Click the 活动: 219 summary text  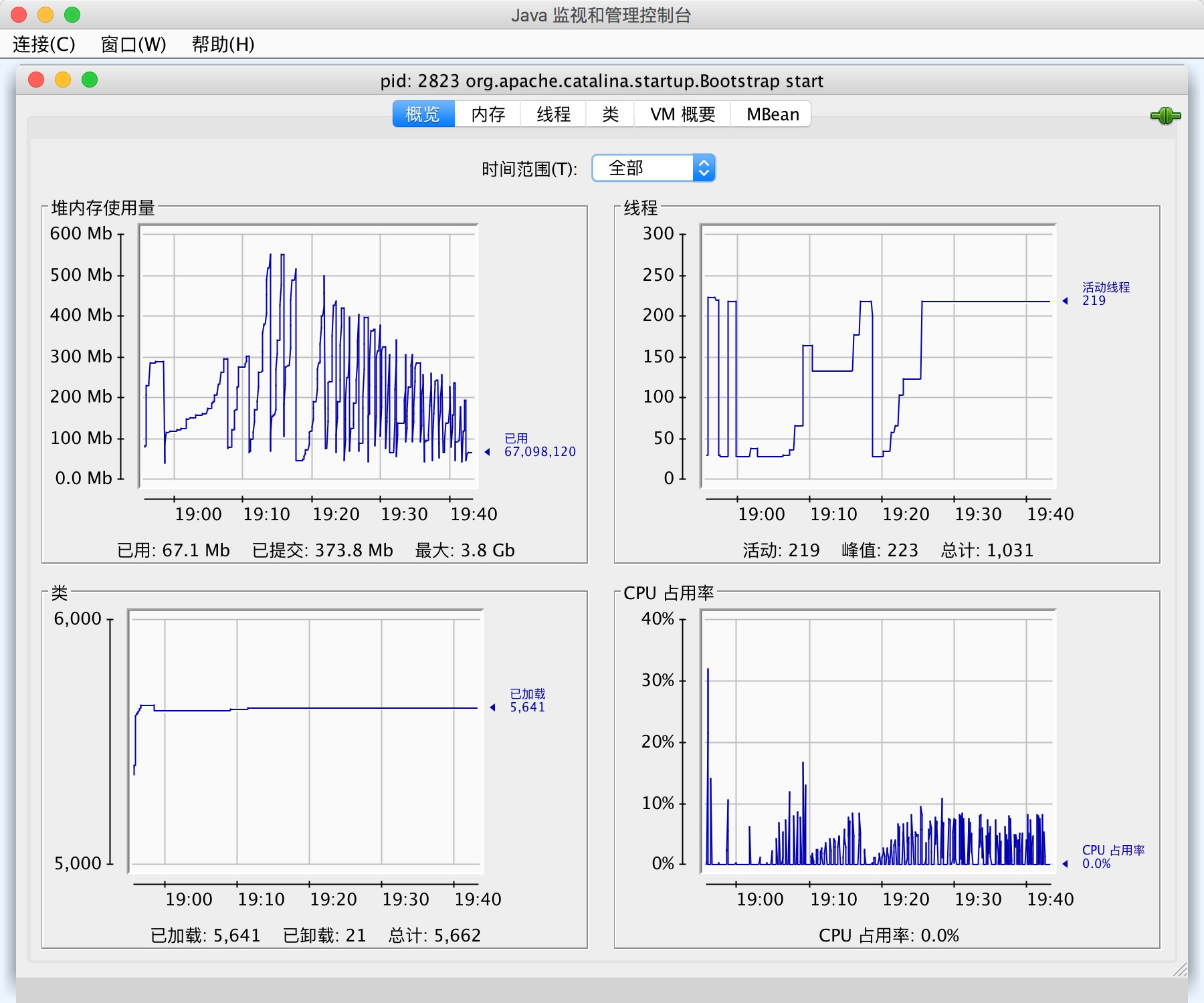[781, 550]
